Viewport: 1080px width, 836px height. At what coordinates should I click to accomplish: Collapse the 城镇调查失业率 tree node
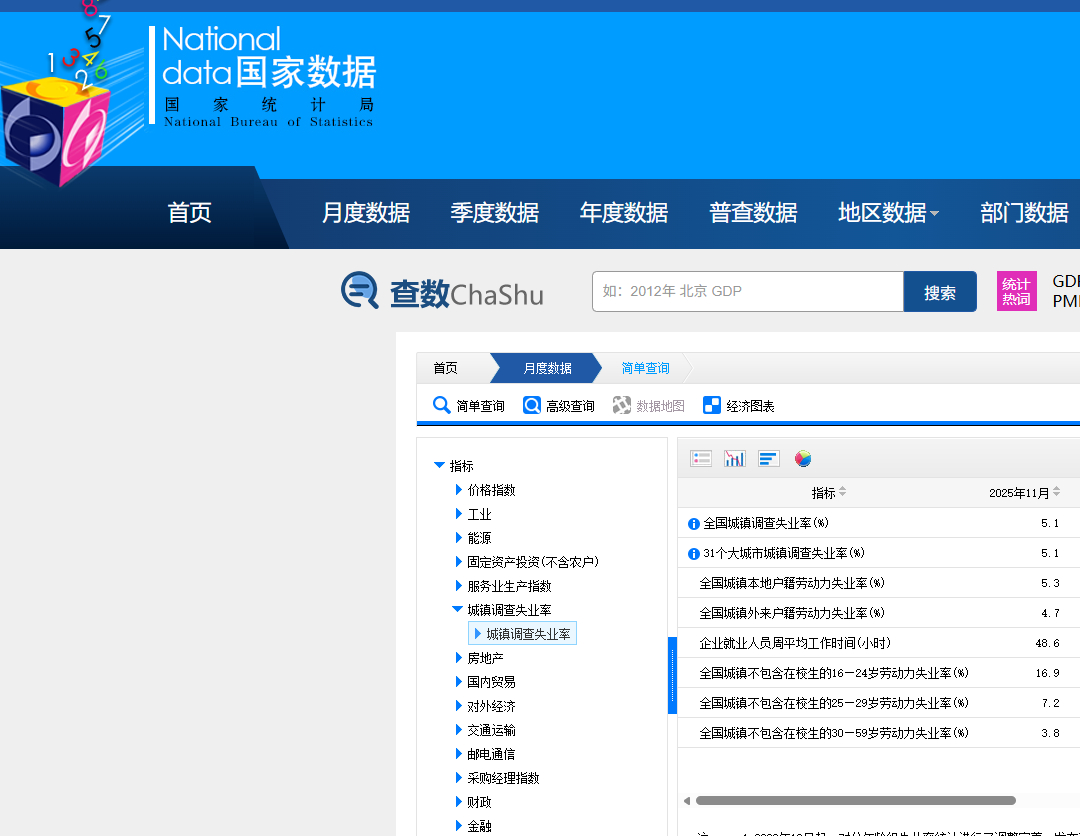(x=457, y=609)
